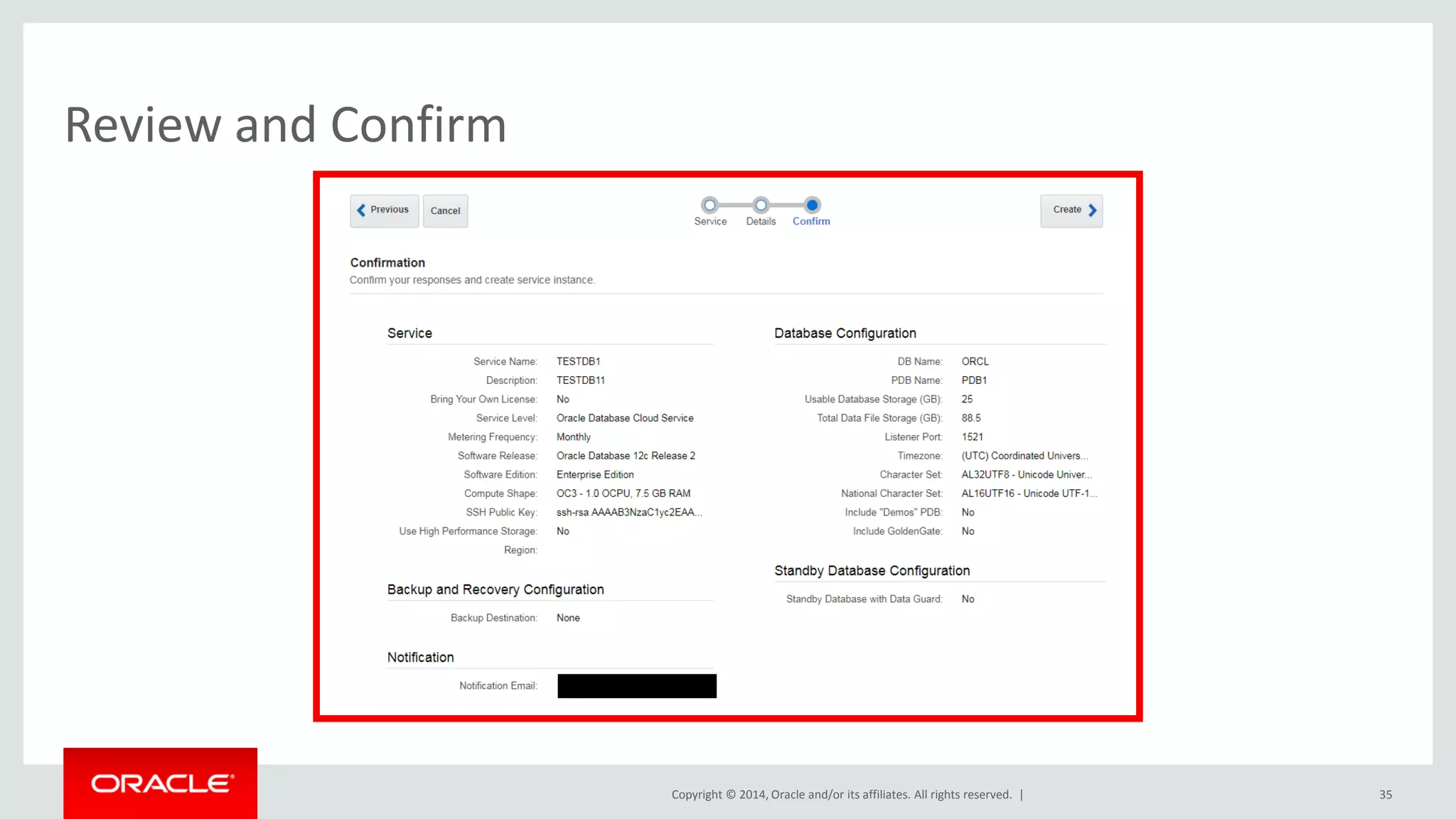Image resolution: width=1456 pixels, height=819 pixels.
Task: Click Standby Database with Data Guard value No
Action: pyautogui.click(x=968, y=599)
